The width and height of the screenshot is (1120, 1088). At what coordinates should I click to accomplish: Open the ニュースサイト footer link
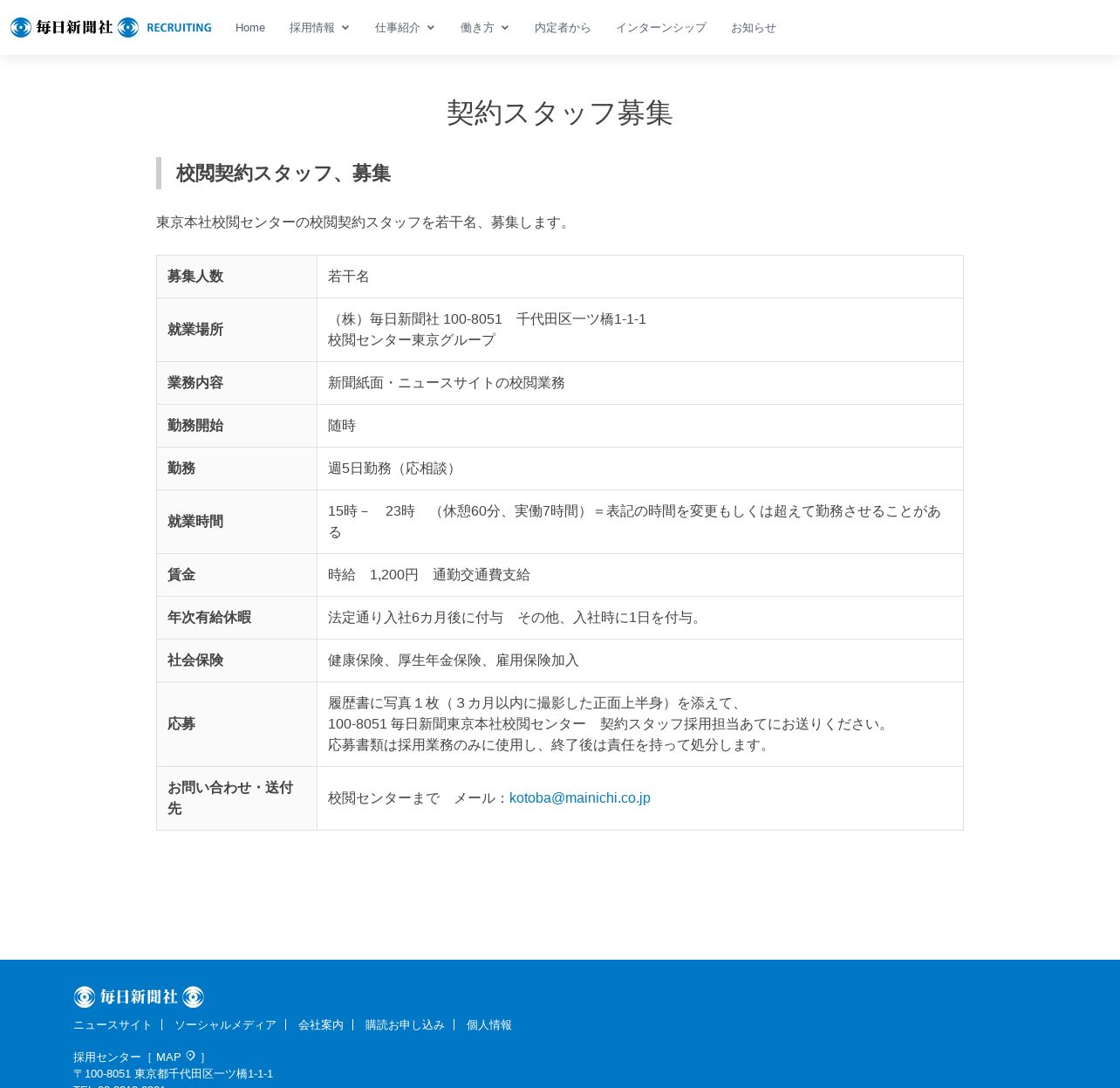113,1025
